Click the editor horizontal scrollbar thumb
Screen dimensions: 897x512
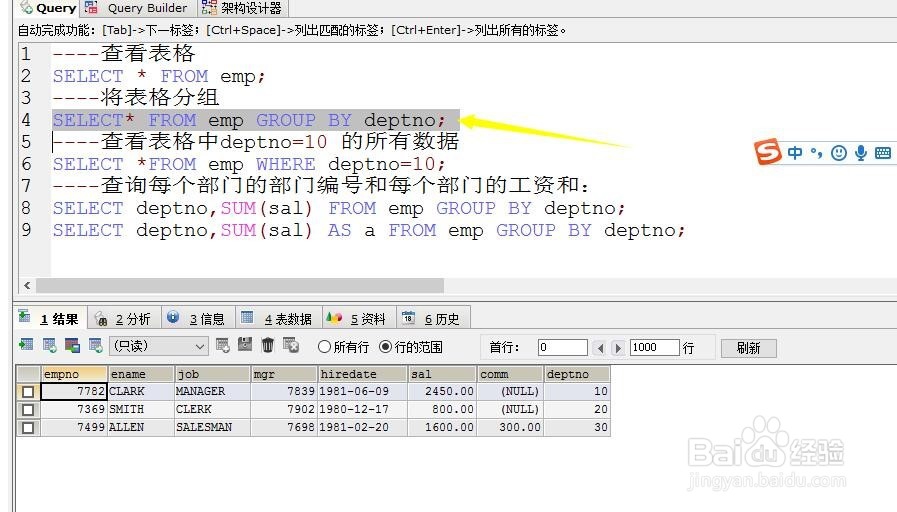240,285
